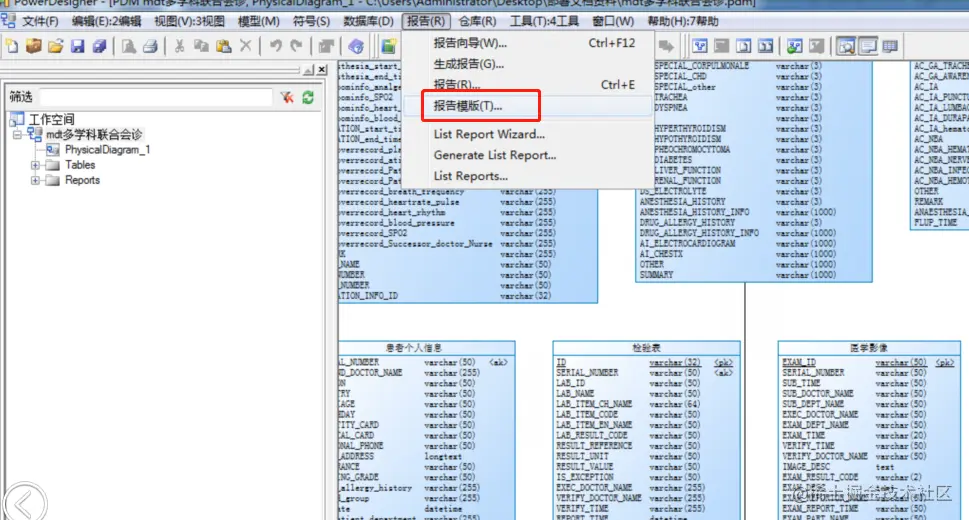
Task: Choose 报告(R)... Ctrl+E menu entry
Action: pyautogui.click(x=528, y=85)
